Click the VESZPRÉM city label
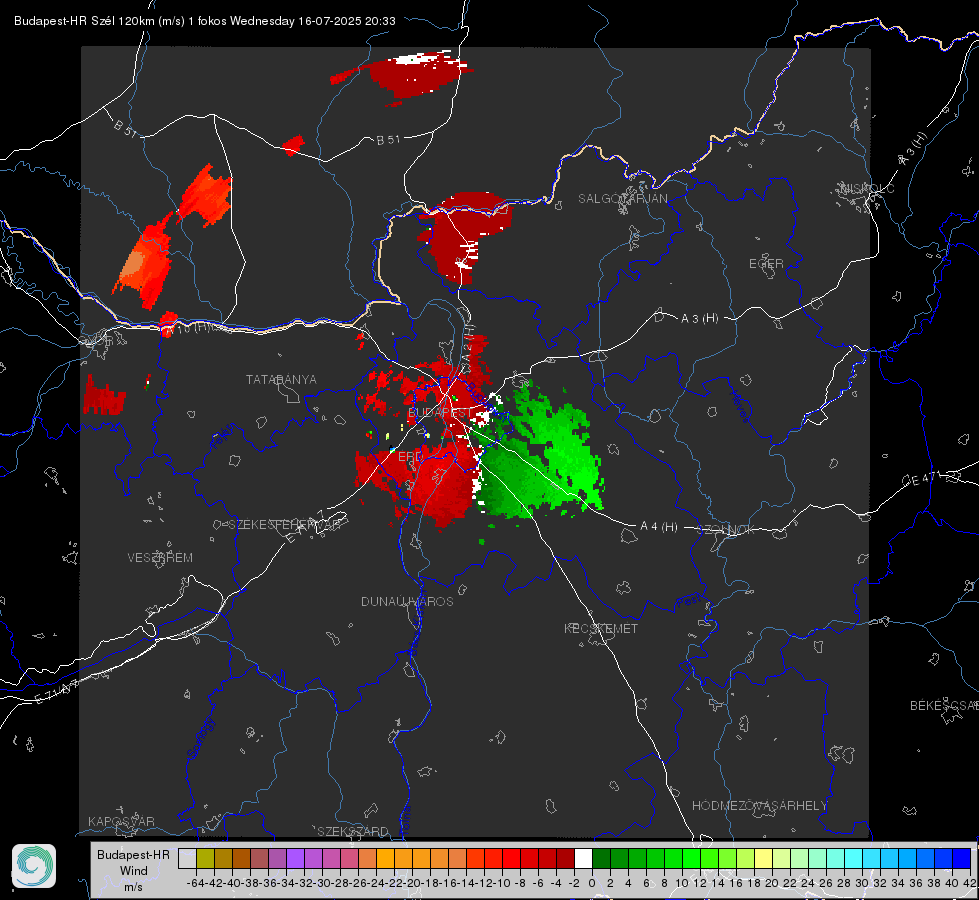Viewport: 979px width, 900px height. pyautogui.click(x=160, y=558)
